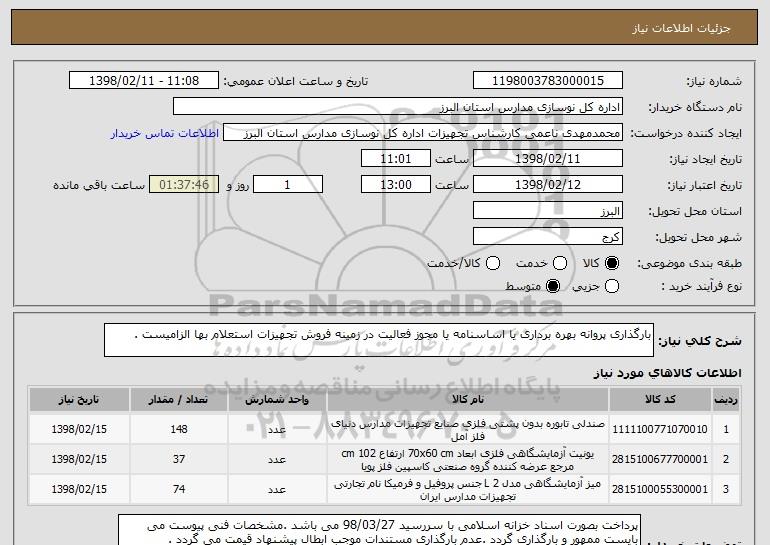
Task: Click the تعداد / مقدار column header
Action: coord(179,400)
